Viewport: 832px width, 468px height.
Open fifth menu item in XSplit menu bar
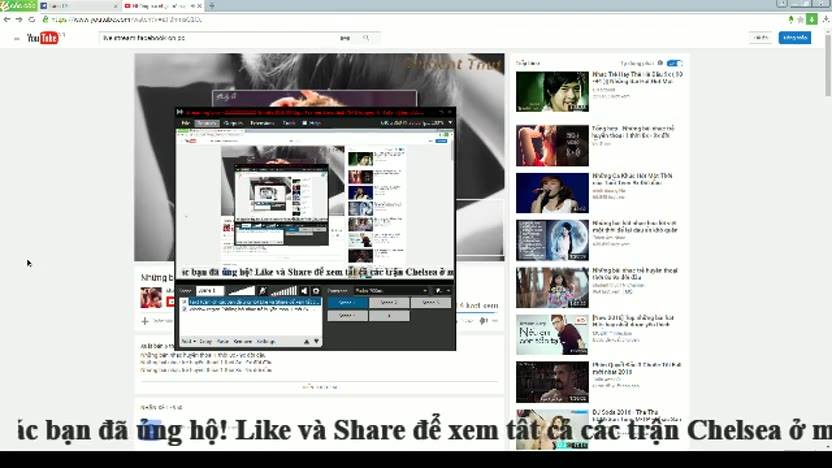(x=289, y=123)
